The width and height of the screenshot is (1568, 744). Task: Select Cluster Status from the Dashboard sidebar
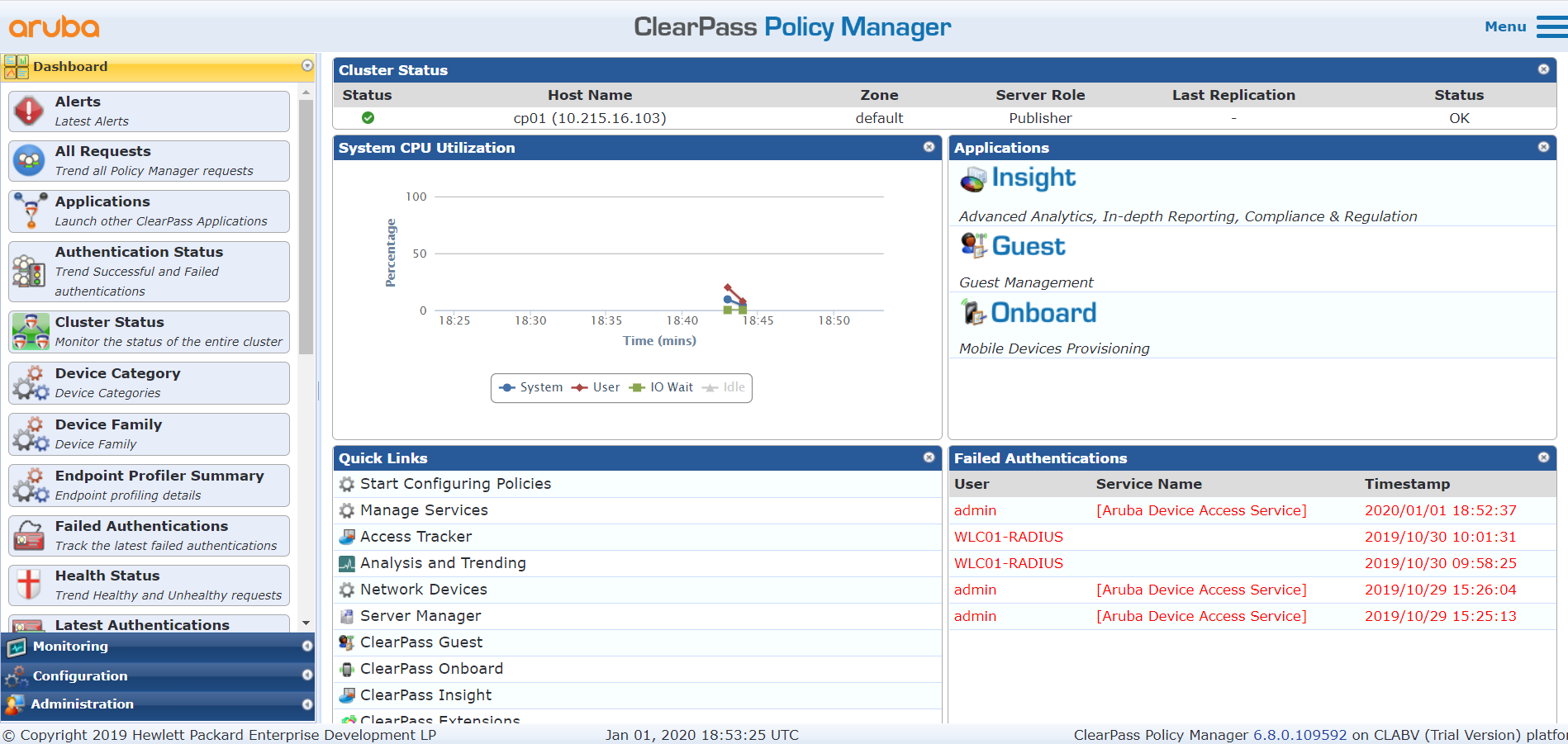(30, 331)
